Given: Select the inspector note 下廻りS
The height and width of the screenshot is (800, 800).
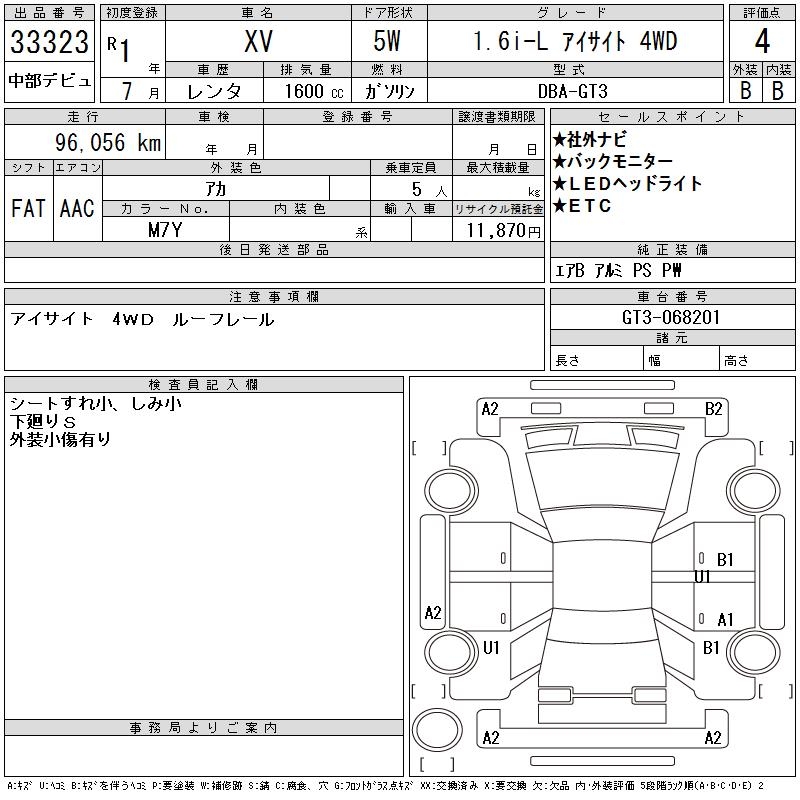Looking at the screenshot, I should click(43, 421).
